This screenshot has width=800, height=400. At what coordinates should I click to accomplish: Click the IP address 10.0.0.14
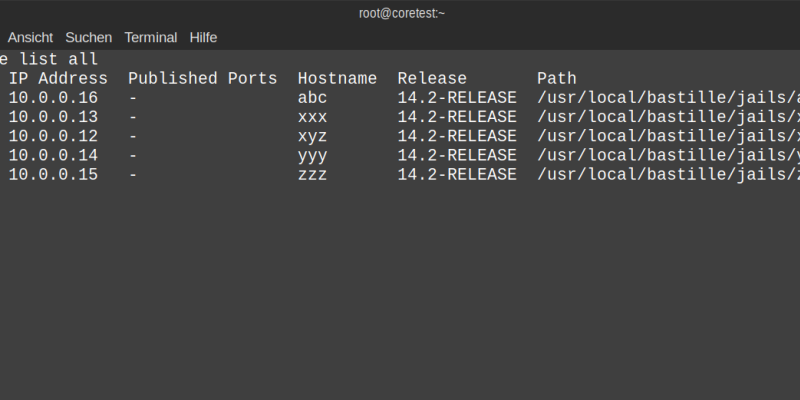[x=53, y=155]
